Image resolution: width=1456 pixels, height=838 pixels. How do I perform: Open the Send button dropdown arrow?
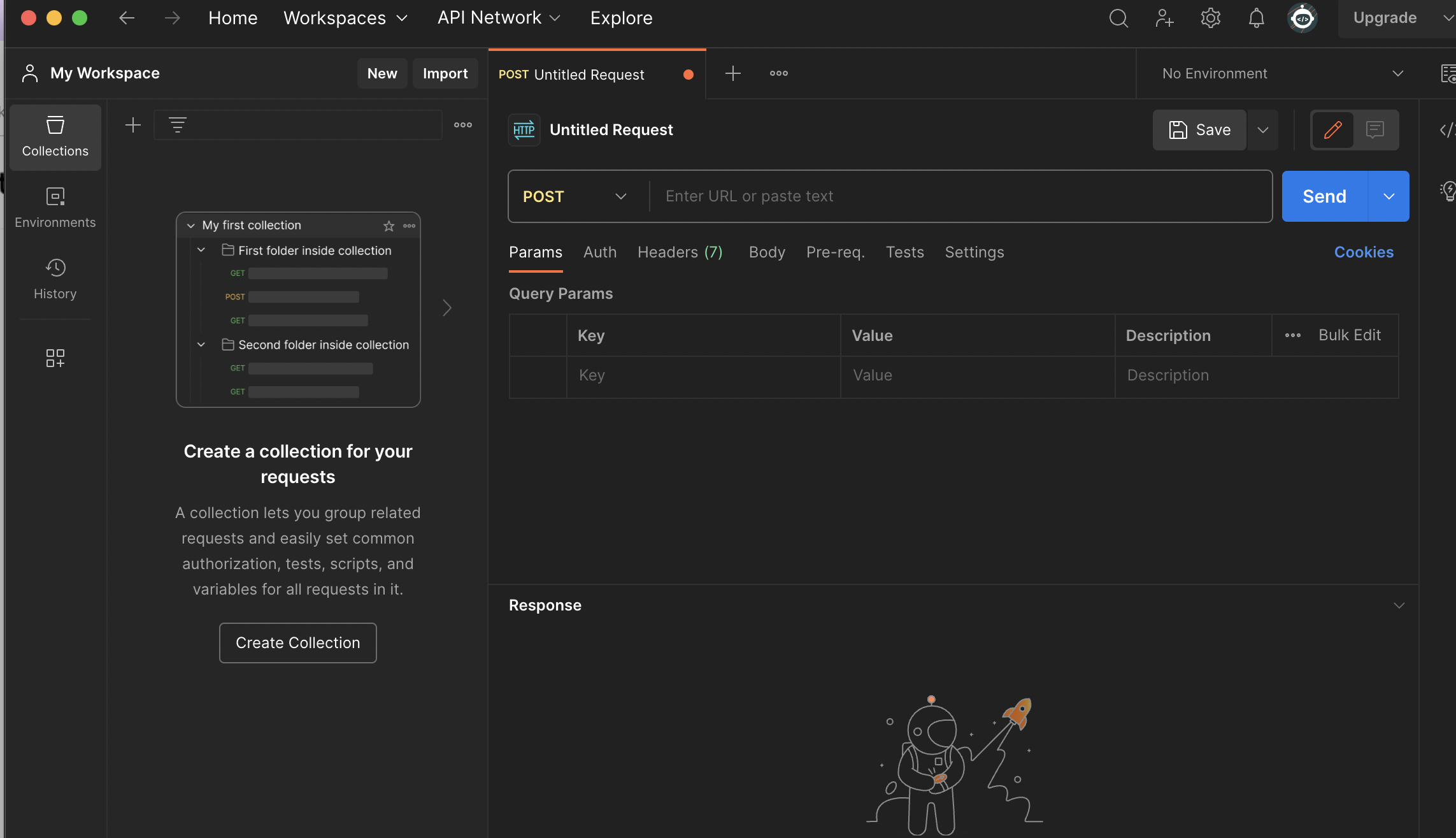coord(1389,196)
